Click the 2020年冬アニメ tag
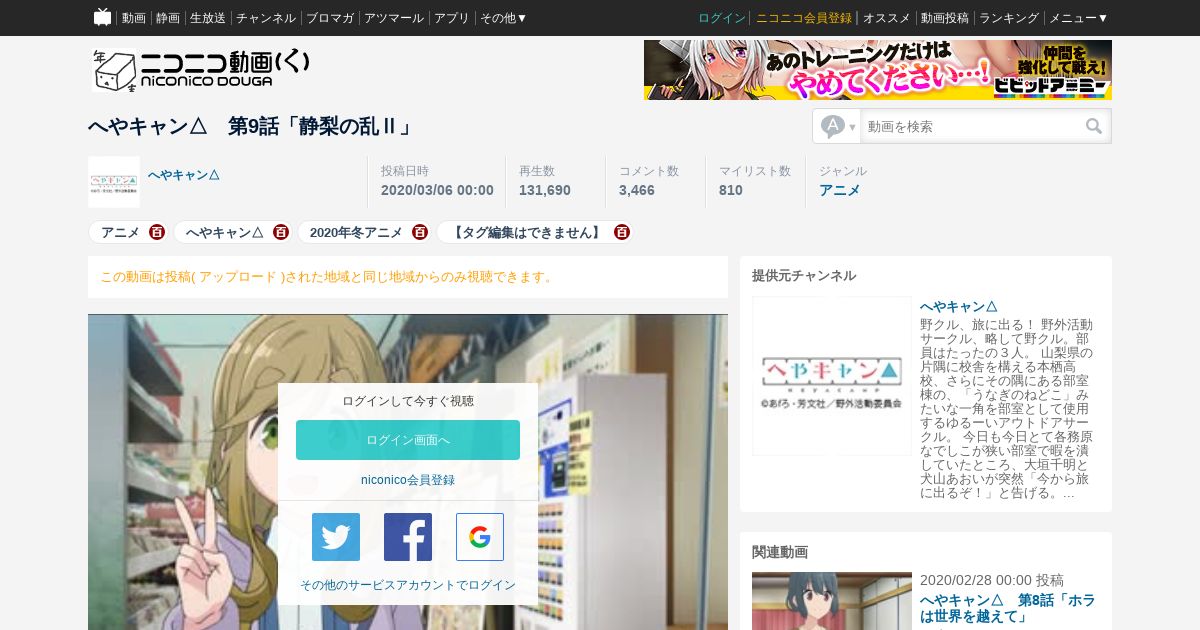The height and width of the screenshot is (630, 1200). (x=356, y=232)
